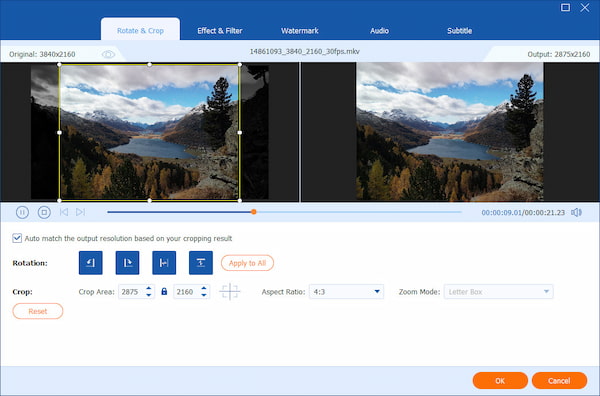Pause the video preview
This screenshot has width=600, height=396.
tap(22, 212)
